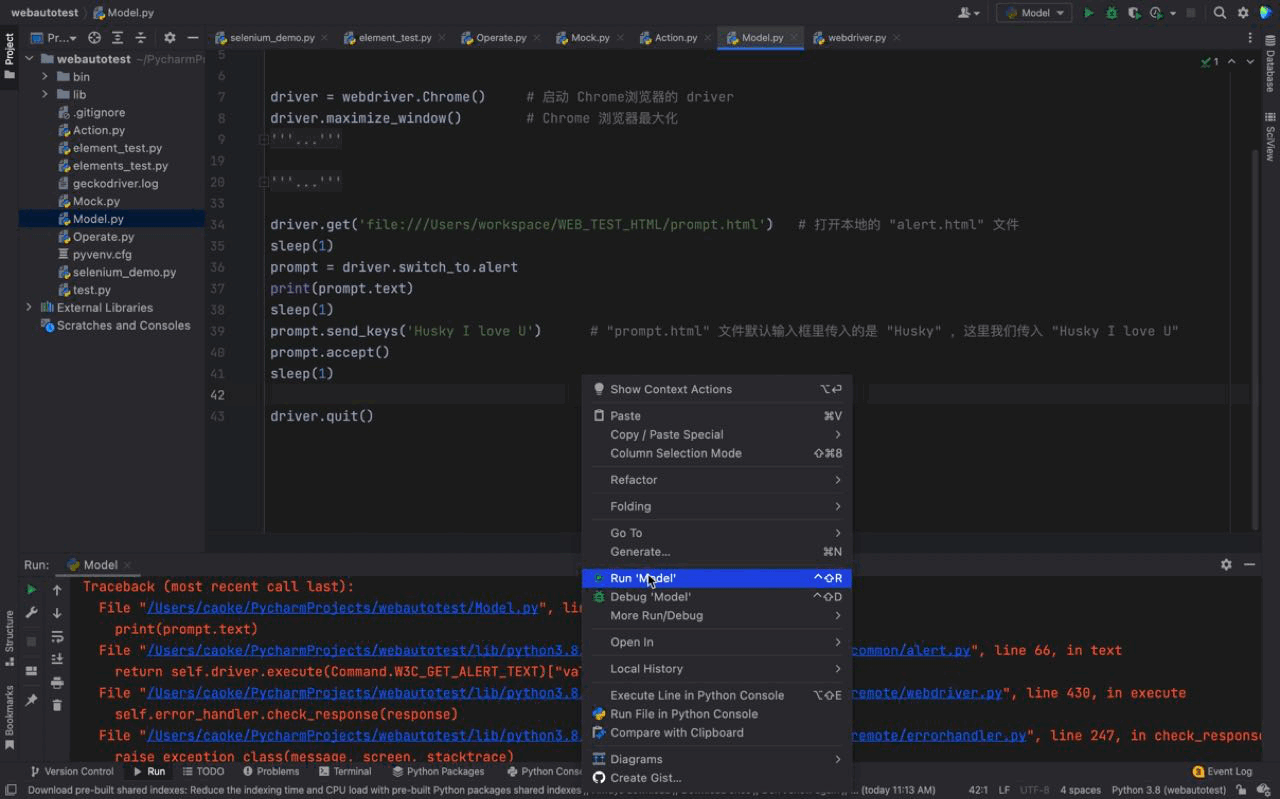Open Version Control tool window
This screenshot has width=1280, height=799.
72,771
